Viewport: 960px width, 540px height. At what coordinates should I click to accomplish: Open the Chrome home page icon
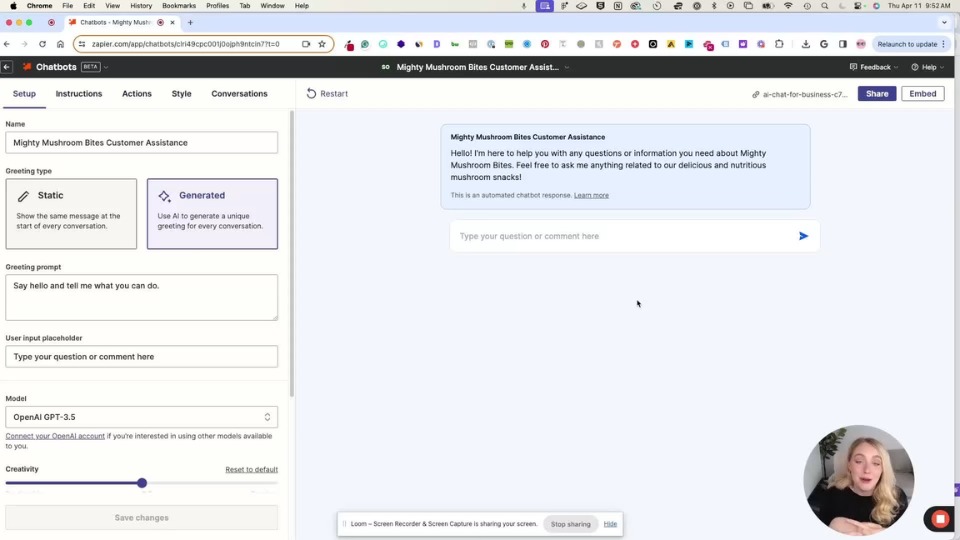coord(60,44)
